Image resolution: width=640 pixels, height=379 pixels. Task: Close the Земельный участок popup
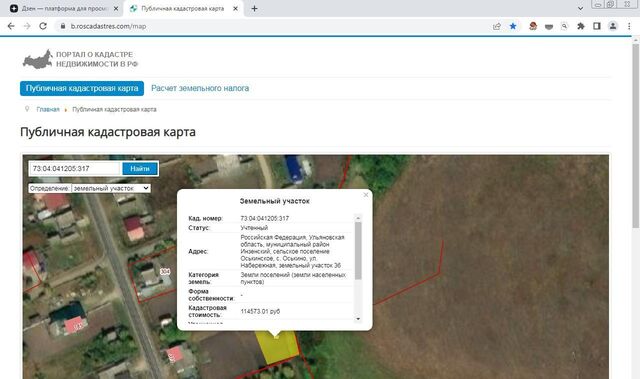(366, 195)
